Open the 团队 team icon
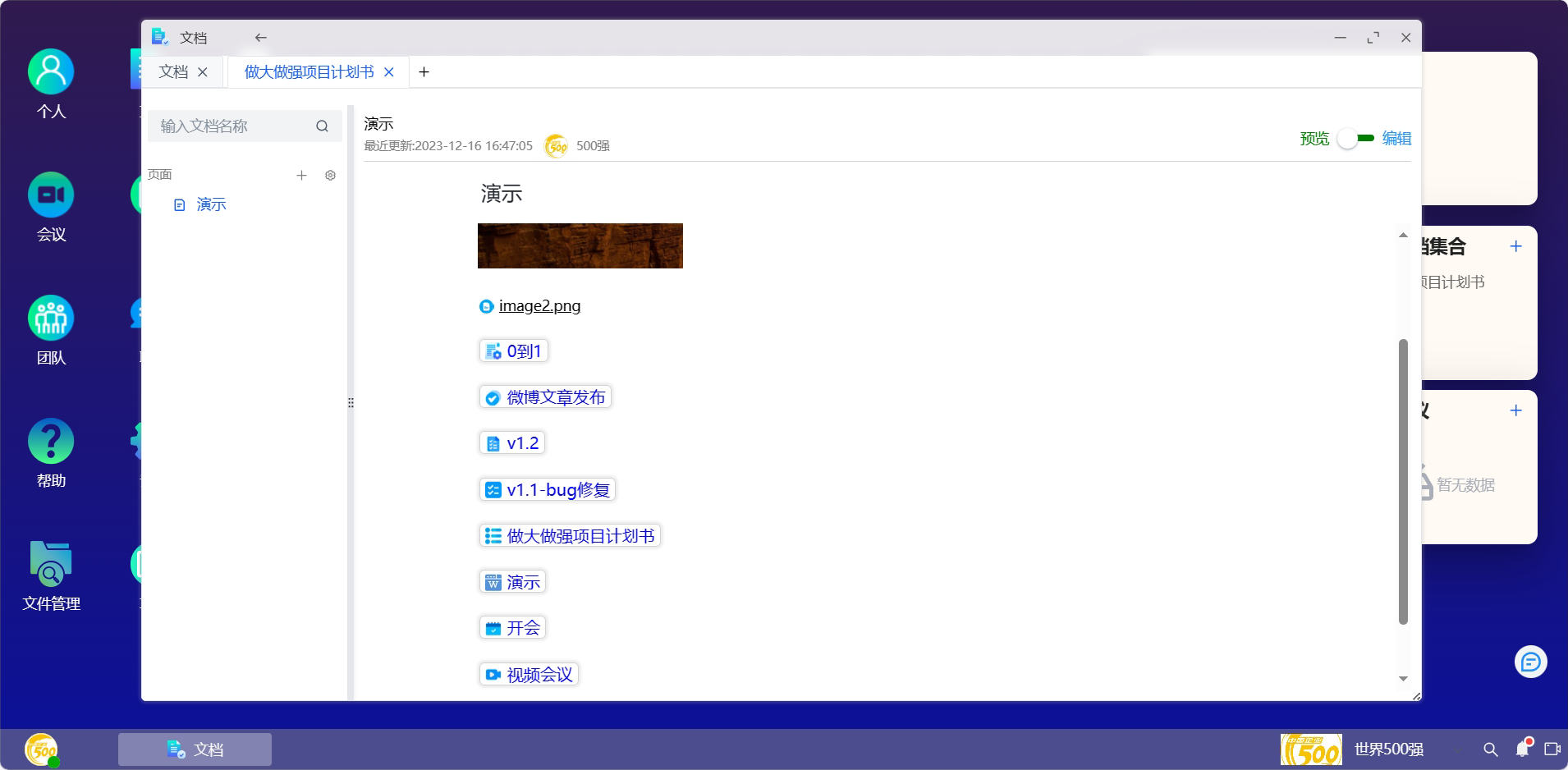The image size is (1568, 770). click(x=51, y=319)
